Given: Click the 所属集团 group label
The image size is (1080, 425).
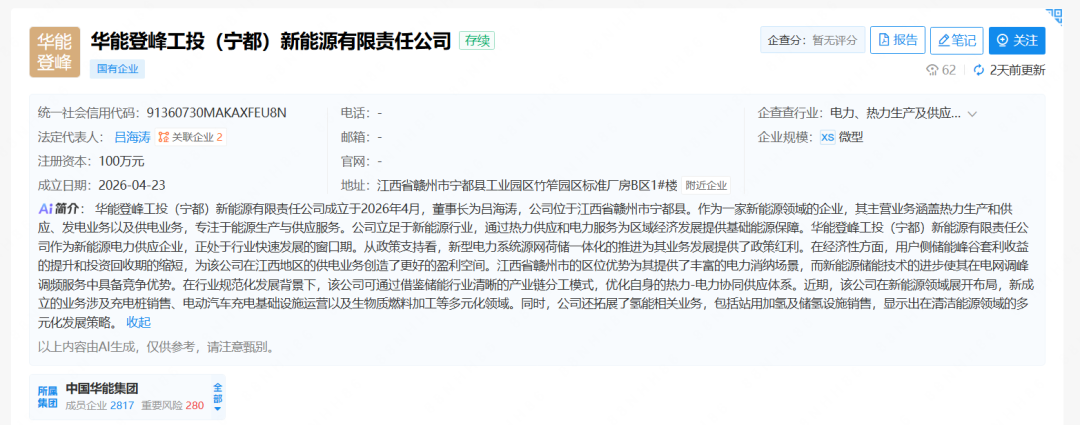Looking at the screenshot, I should click(48, 396).
